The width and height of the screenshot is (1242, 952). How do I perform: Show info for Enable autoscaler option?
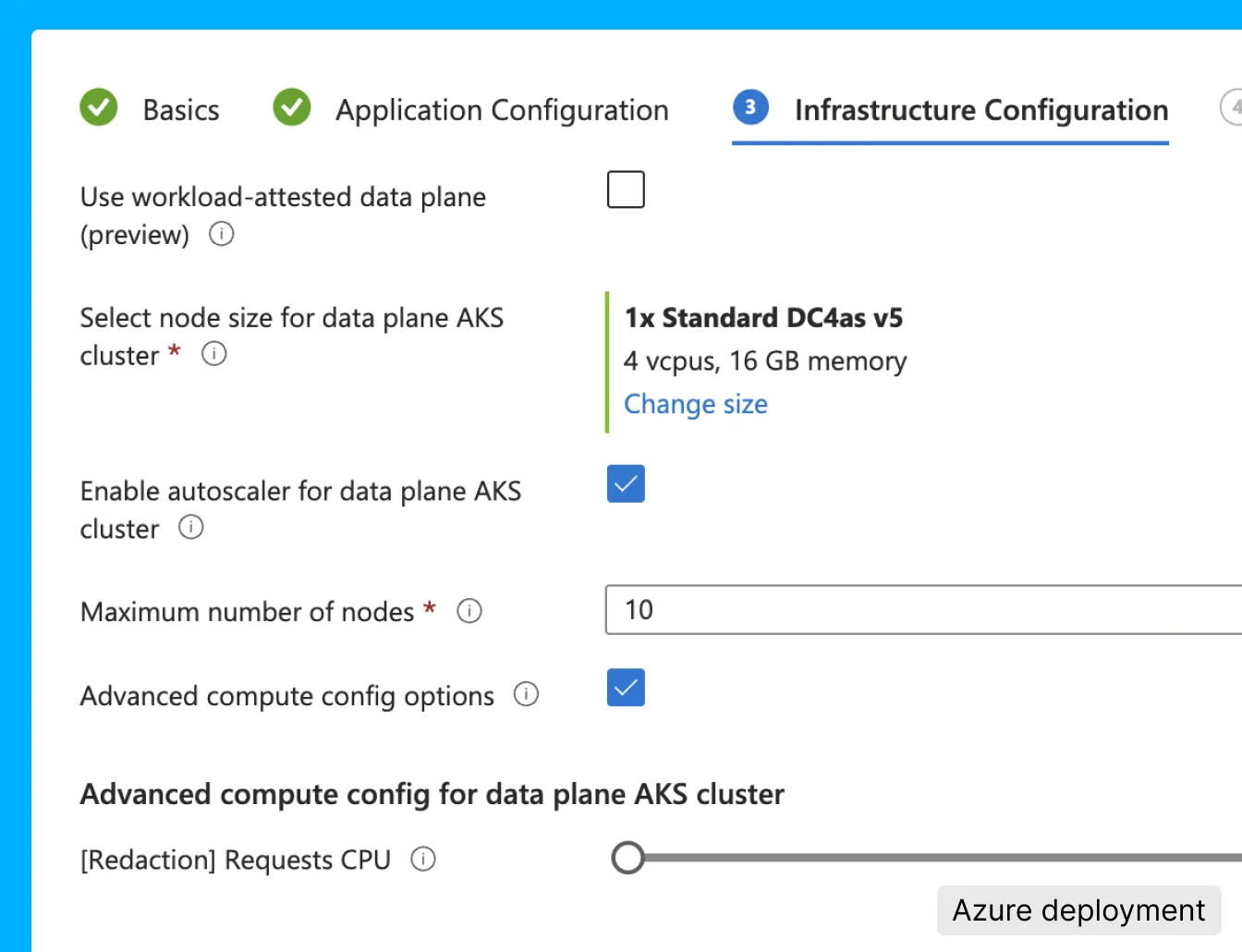pyautogui.click(x=191, y=528)
